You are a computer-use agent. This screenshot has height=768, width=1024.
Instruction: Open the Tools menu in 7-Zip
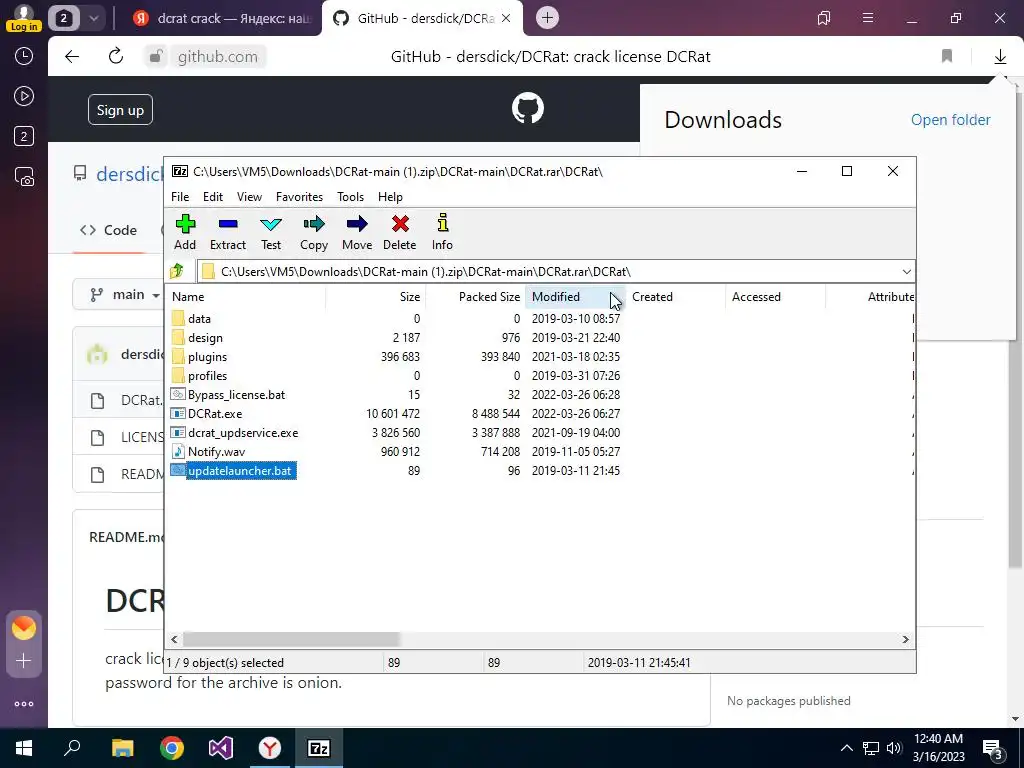(350, 197)
